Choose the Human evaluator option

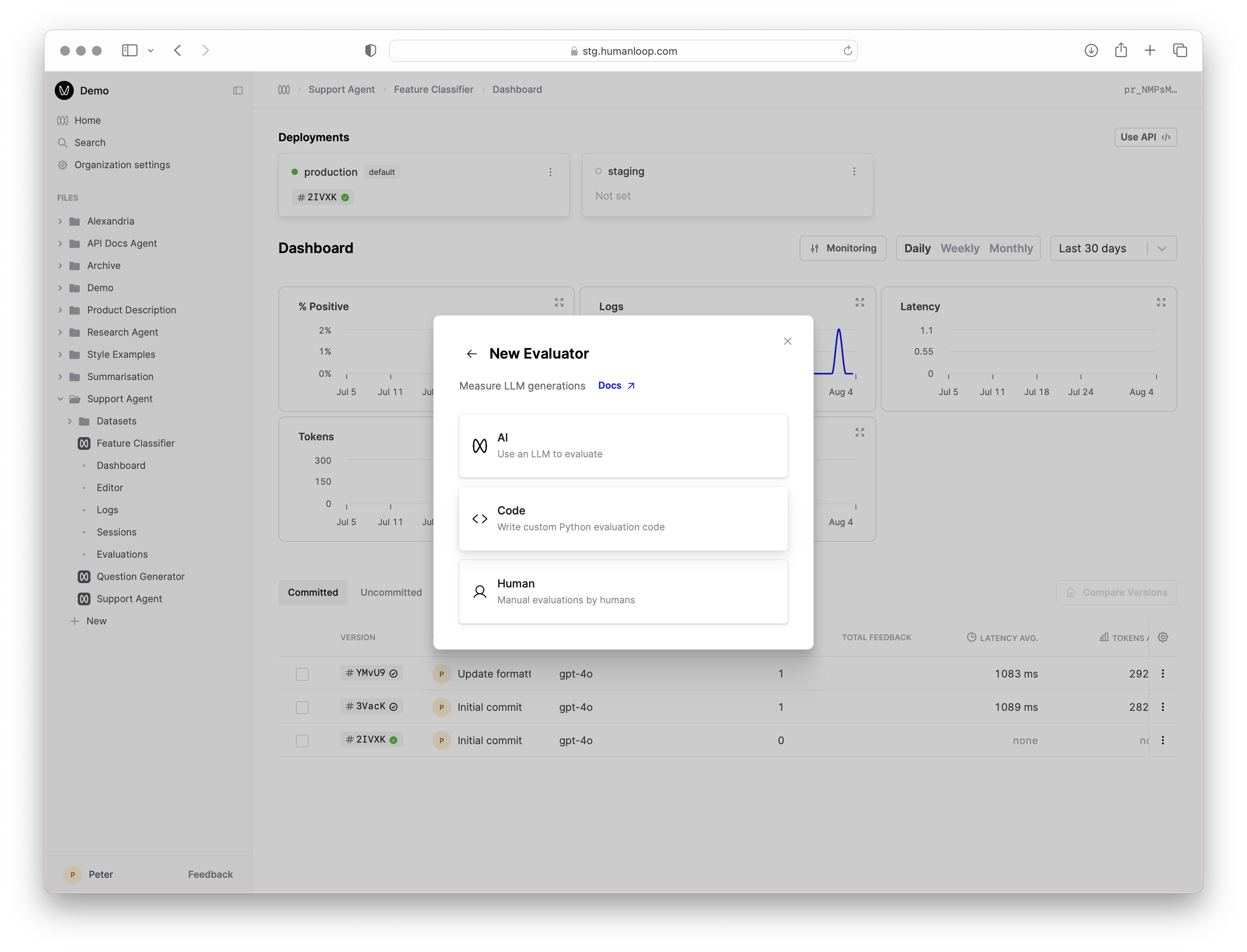(x=623, y=591)
